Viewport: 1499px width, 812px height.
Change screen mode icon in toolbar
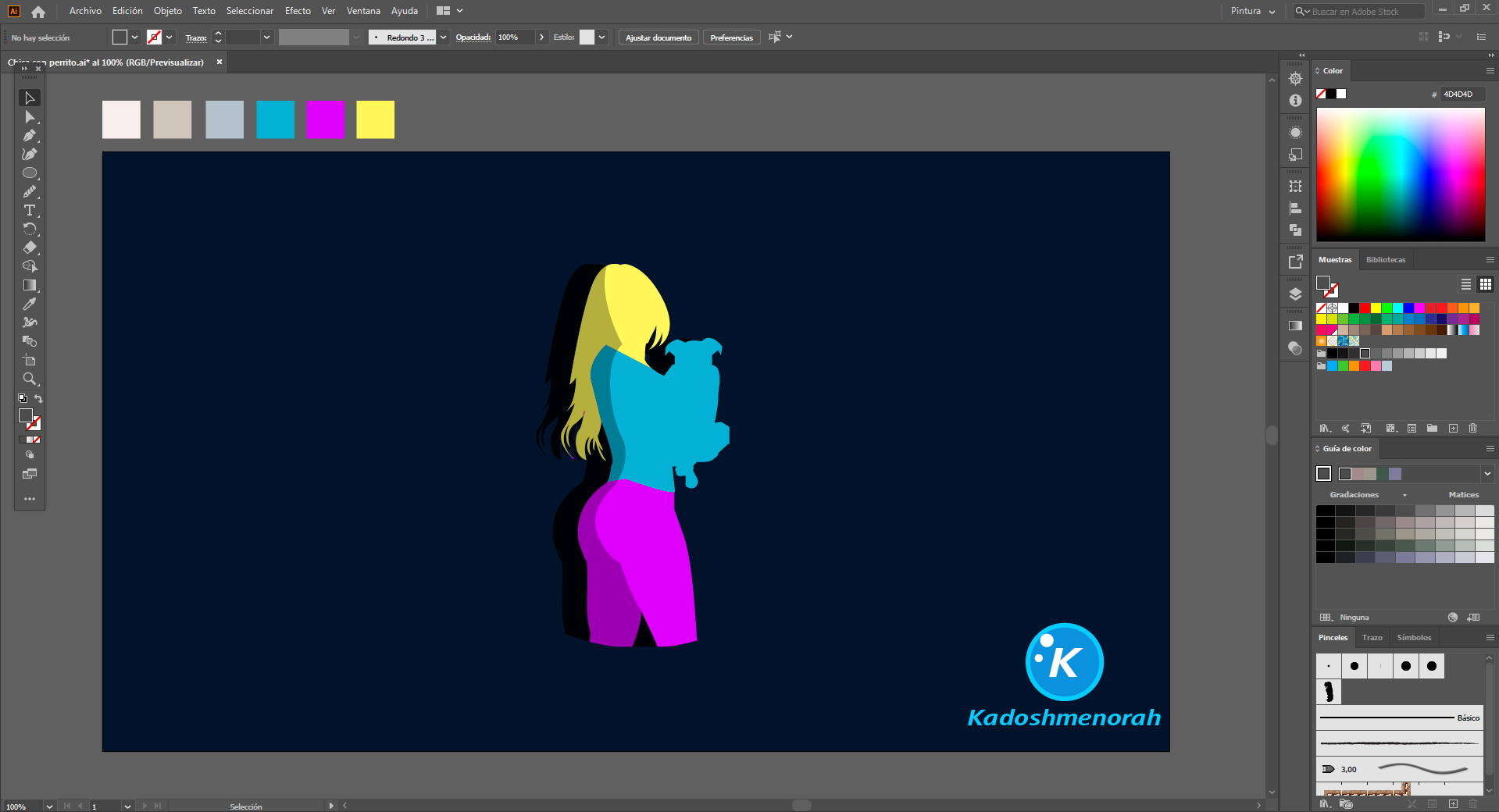pyautogui.click(x=30, y=474)
